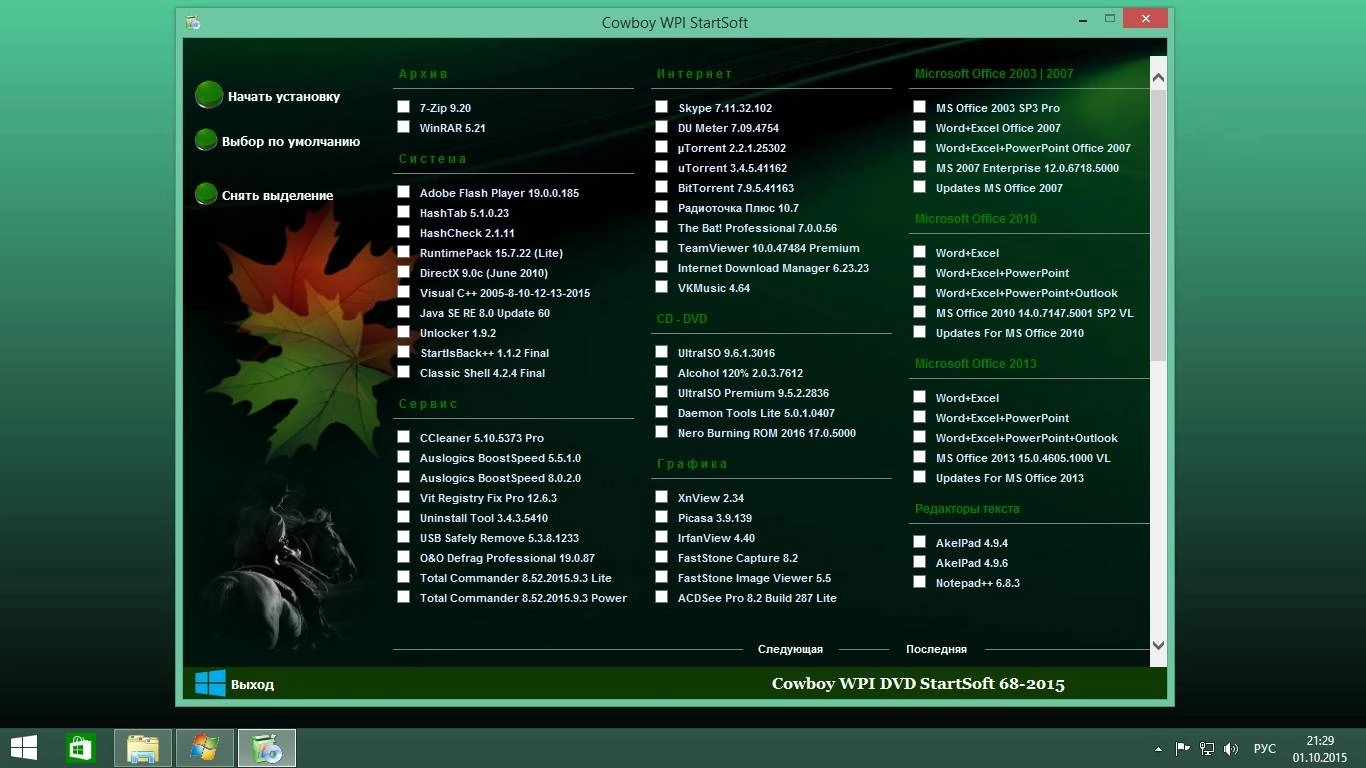This screenshot has height=768, width=1366.
Task: Open the network tray icon
Action: click(1207, 748)
